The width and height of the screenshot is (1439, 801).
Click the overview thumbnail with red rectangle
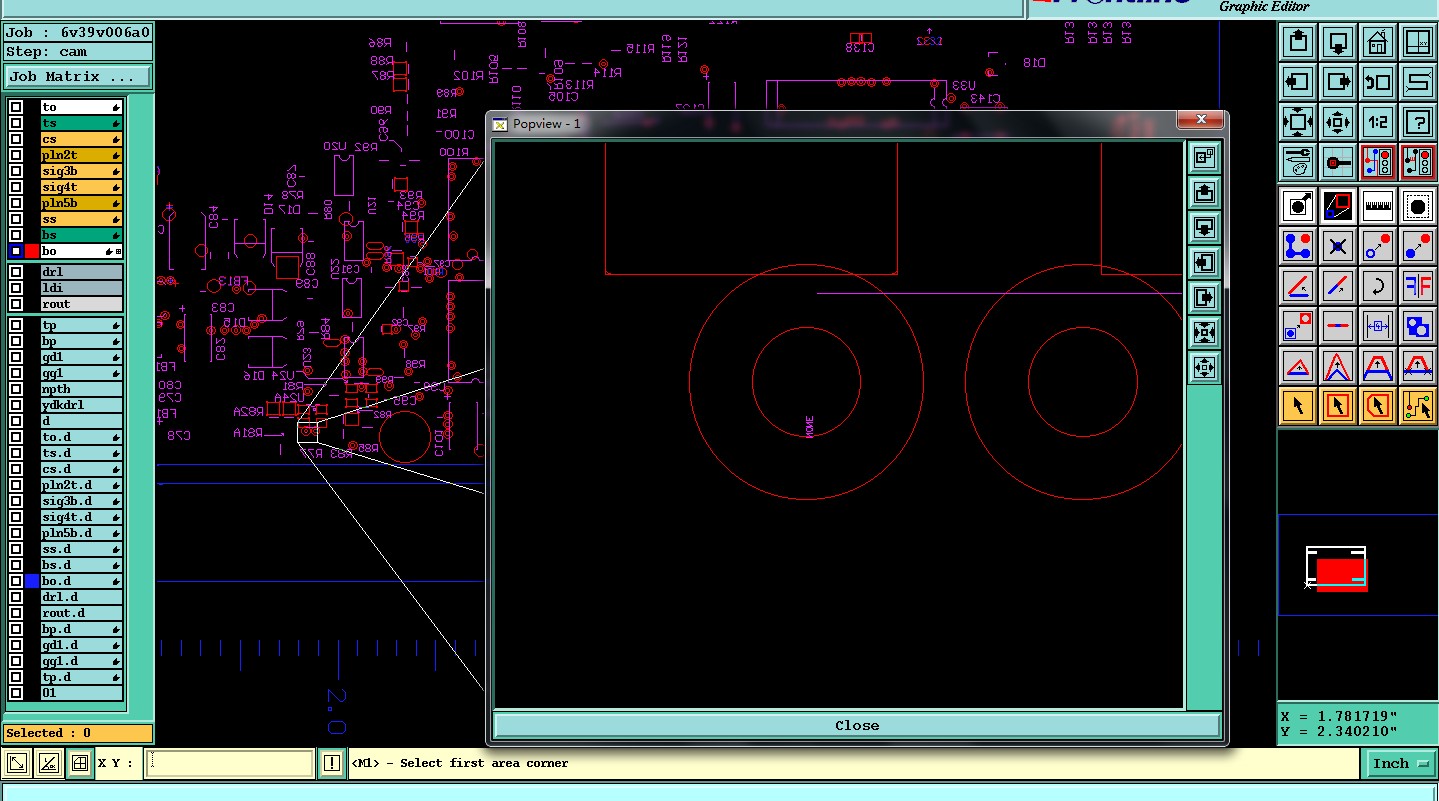click(1337, 568)
